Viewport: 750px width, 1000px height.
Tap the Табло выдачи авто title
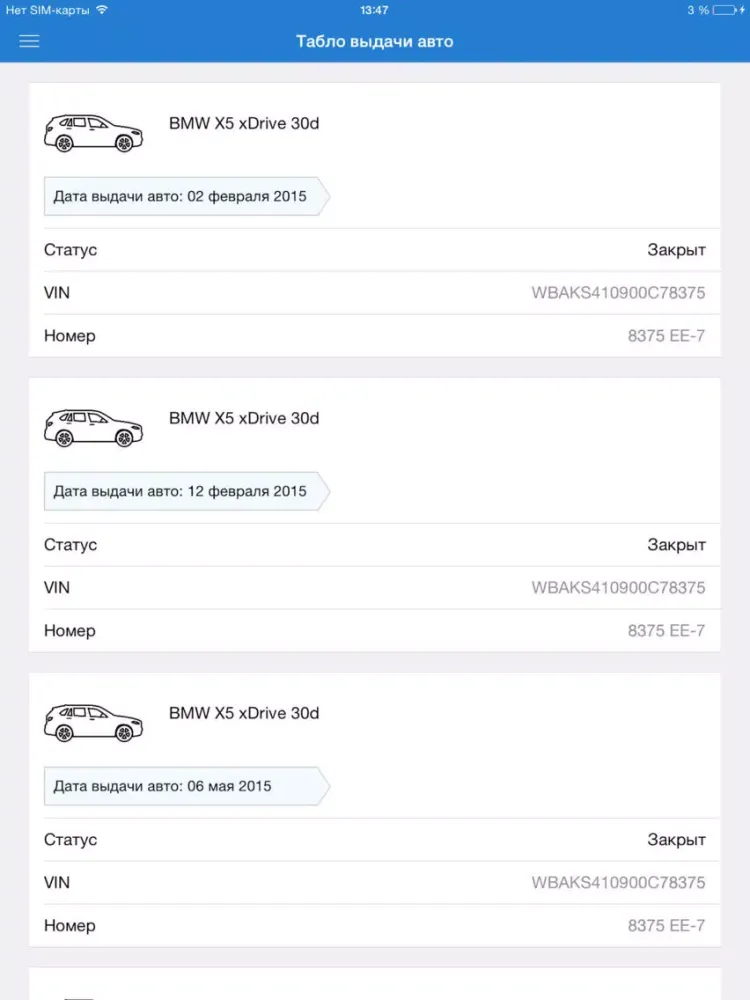(374, 41)
